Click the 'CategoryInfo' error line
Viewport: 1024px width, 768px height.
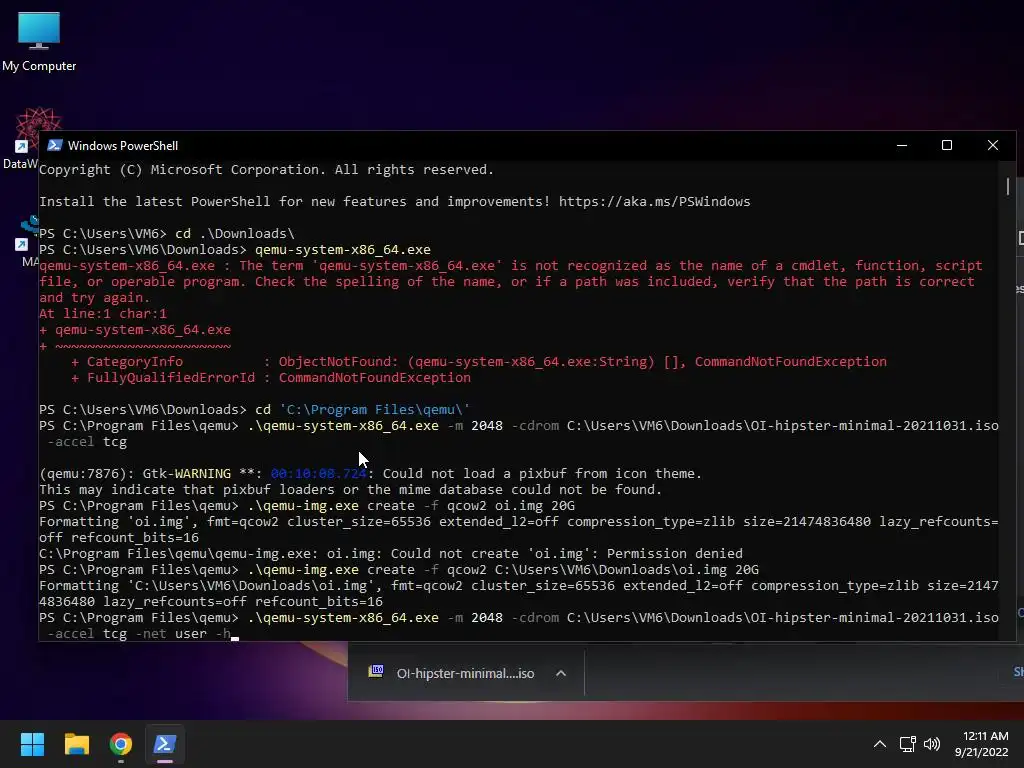coord(479,362)
